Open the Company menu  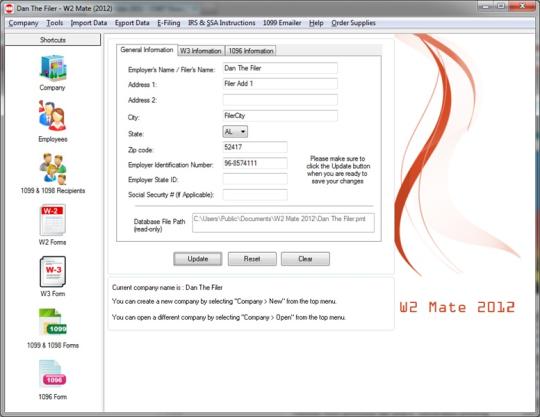[x=23, y=23]
